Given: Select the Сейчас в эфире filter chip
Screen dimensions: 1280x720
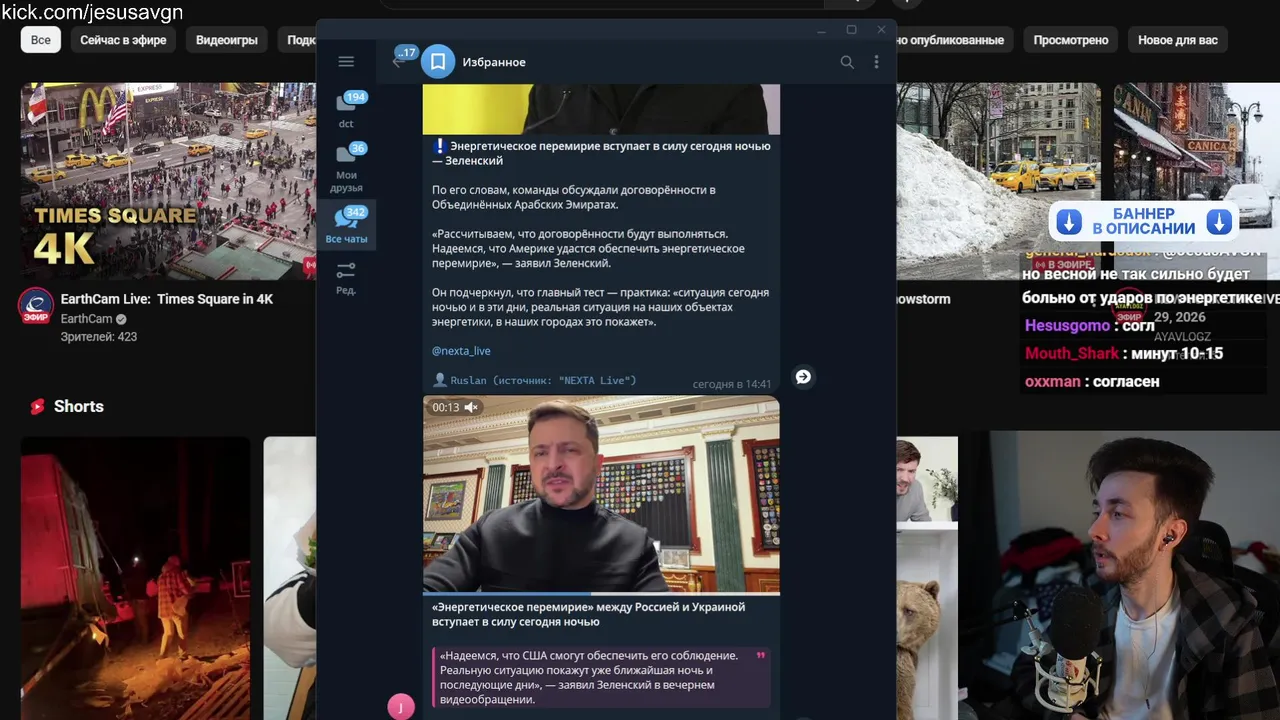Looking at the screenshot, I should tap(123, 40).
